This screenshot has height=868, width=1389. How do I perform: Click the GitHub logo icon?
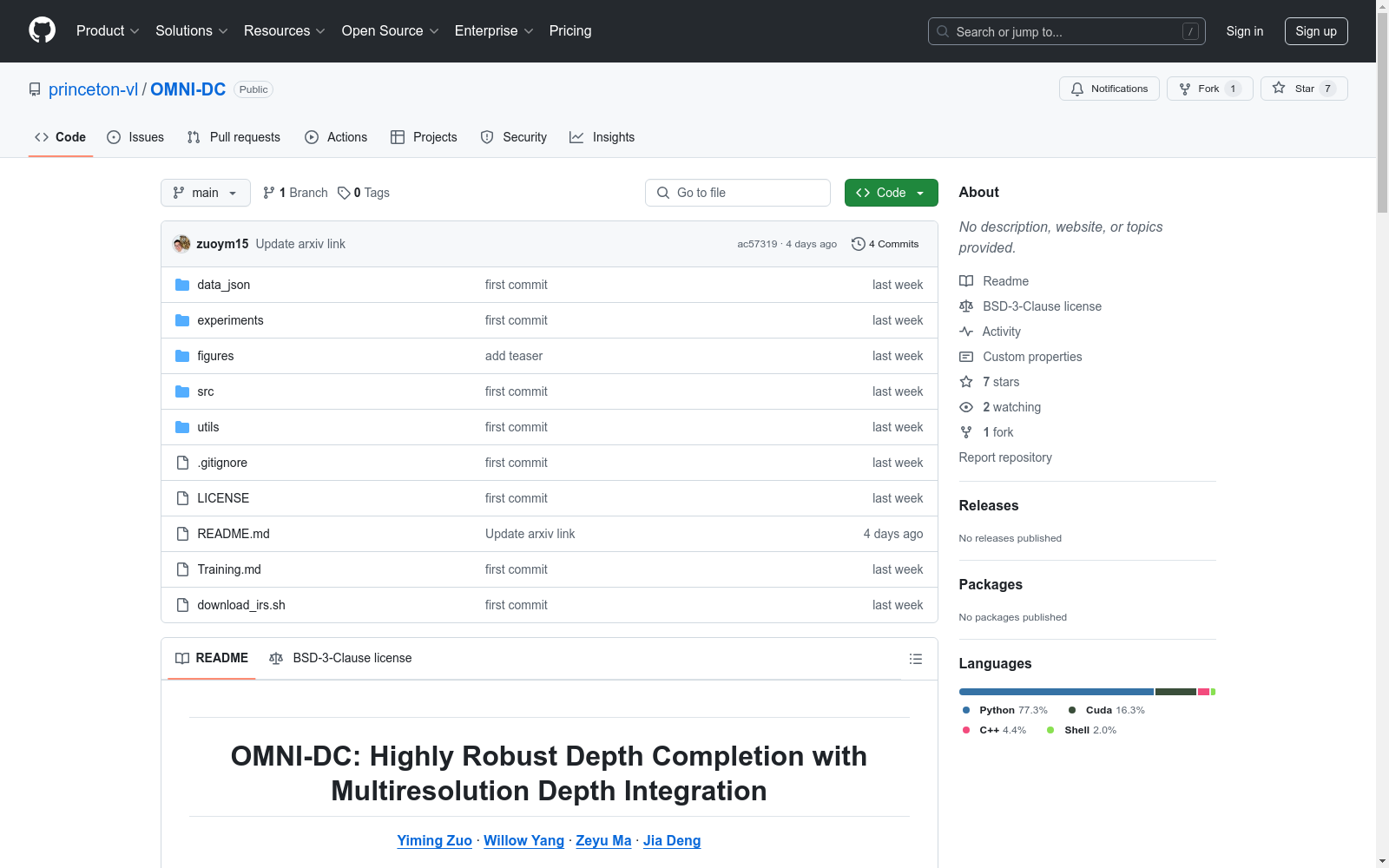(42, 30)
